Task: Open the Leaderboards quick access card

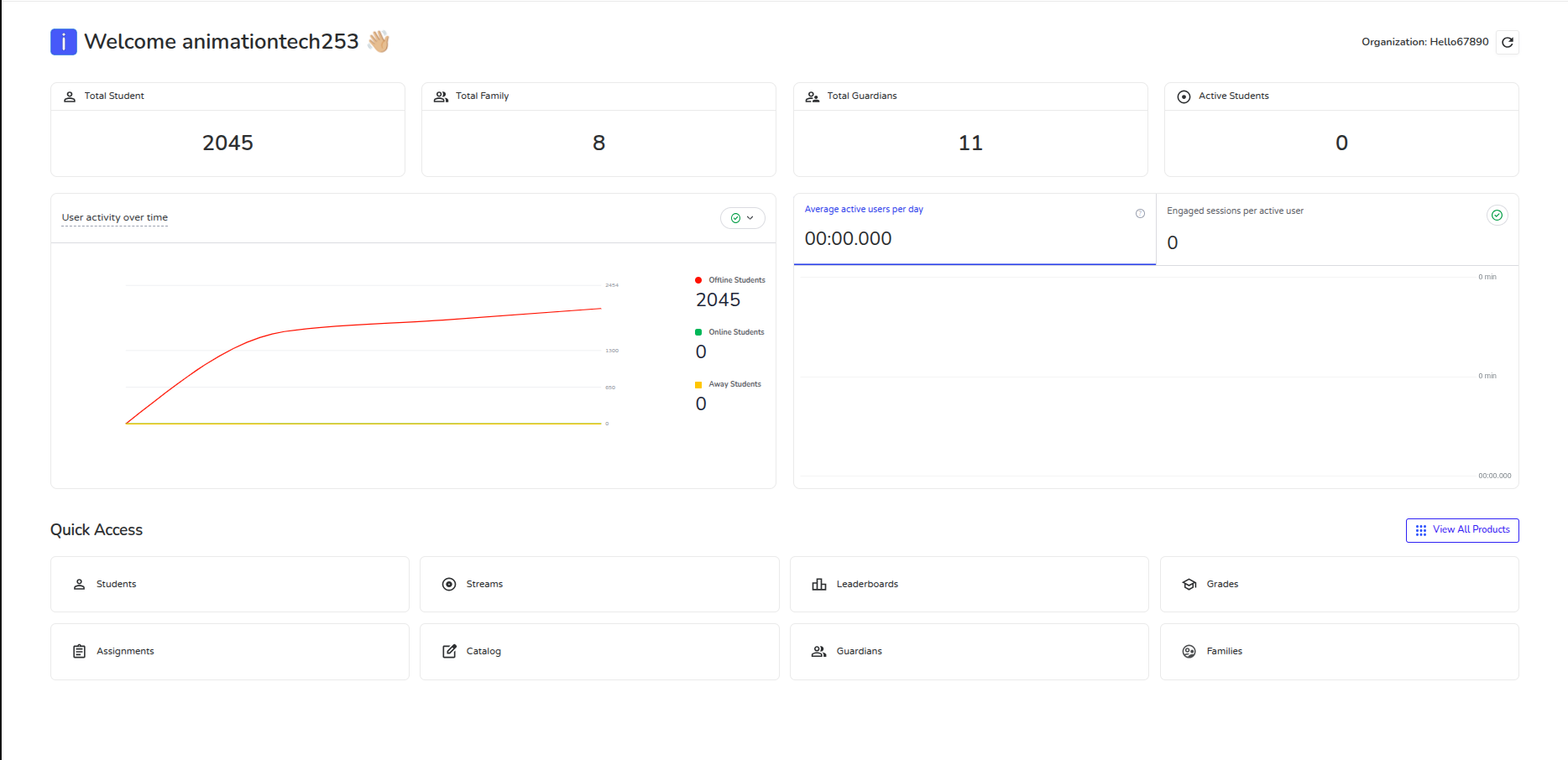Action: [970, 584]
